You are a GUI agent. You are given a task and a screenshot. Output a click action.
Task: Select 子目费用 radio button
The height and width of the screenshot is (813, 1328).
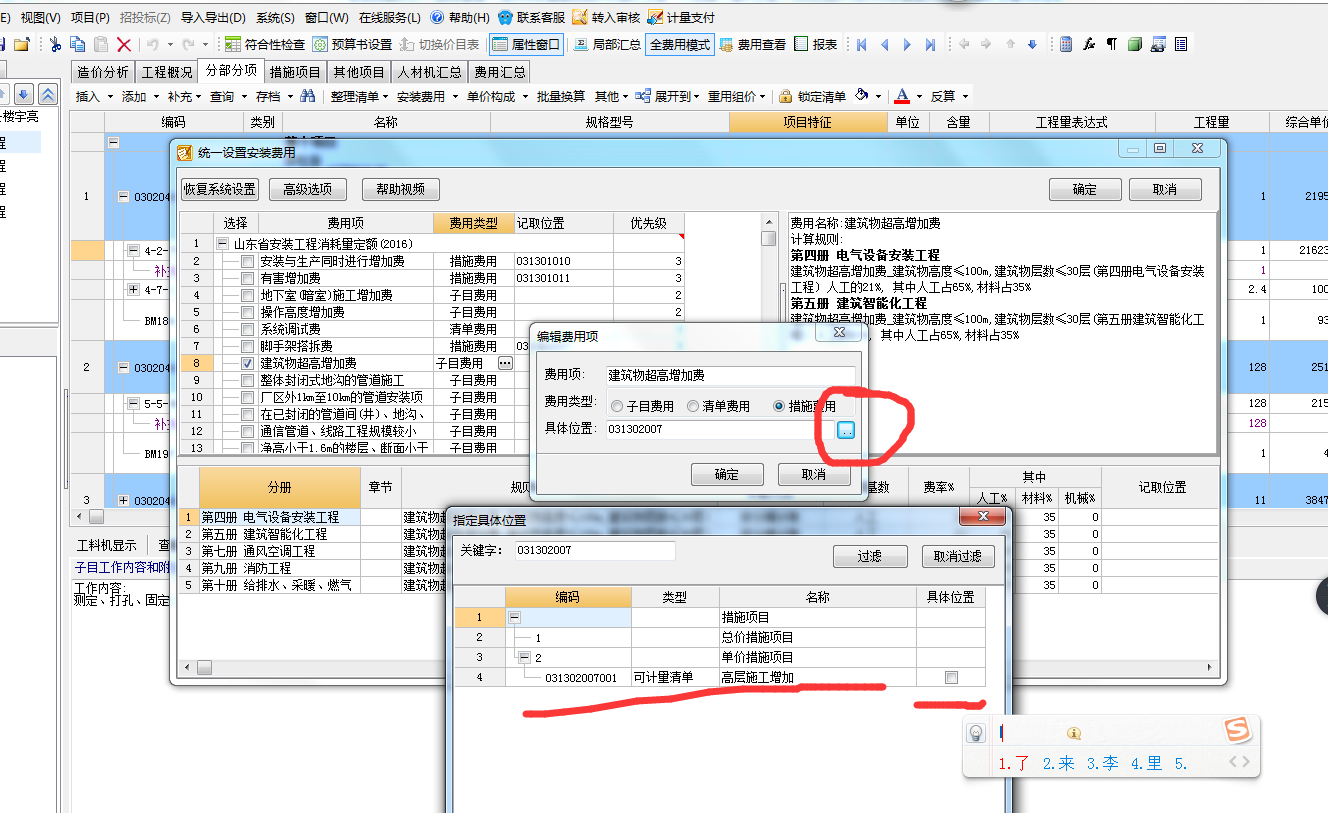tap(617, 406)
